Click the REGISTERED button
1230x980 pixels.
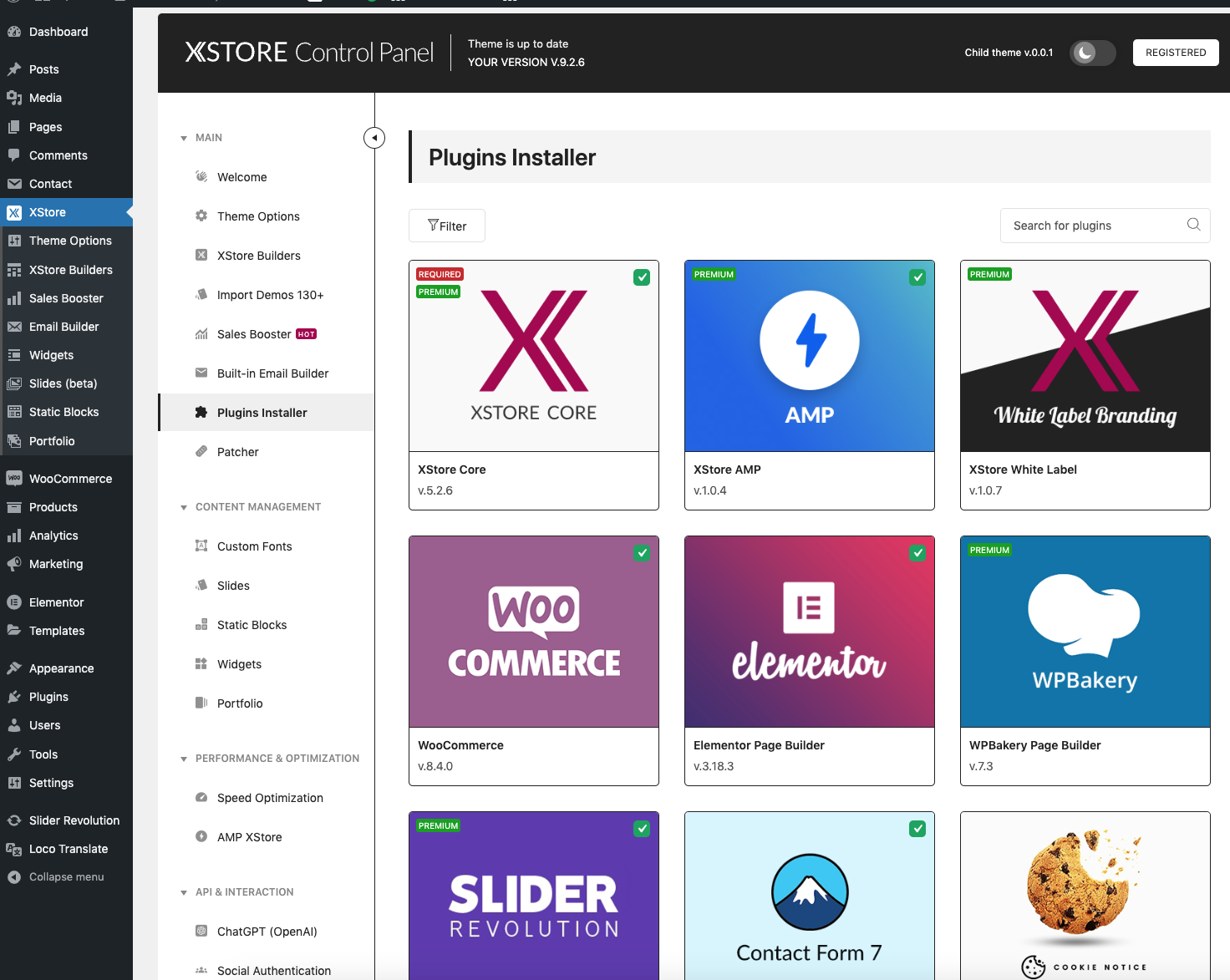pos(1176,53)
